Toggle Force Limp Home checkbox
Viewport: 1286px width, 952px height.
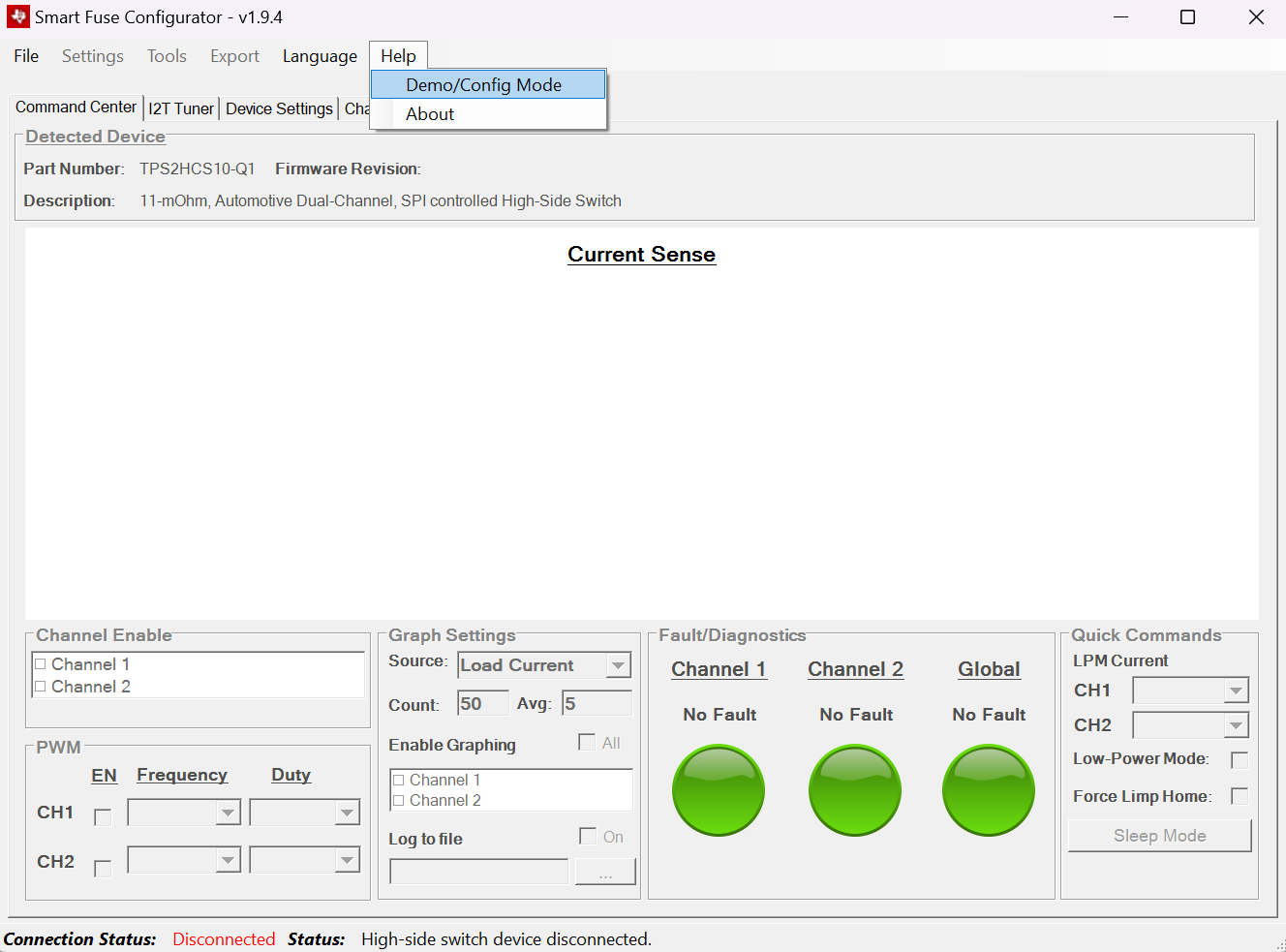(x=1240, y=796)
